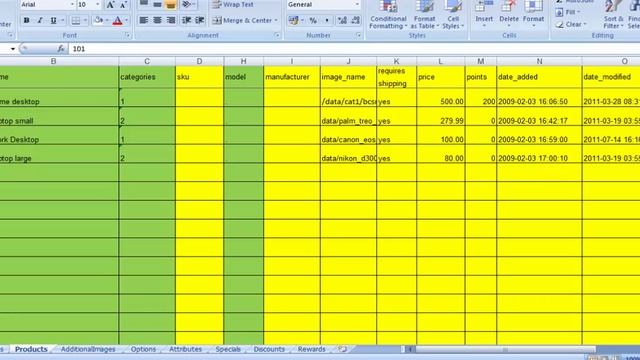This screenshot has height=360, width=640.
Task: Click the Insert Worksheet tab icon
Action: click(x=343, y=349)
